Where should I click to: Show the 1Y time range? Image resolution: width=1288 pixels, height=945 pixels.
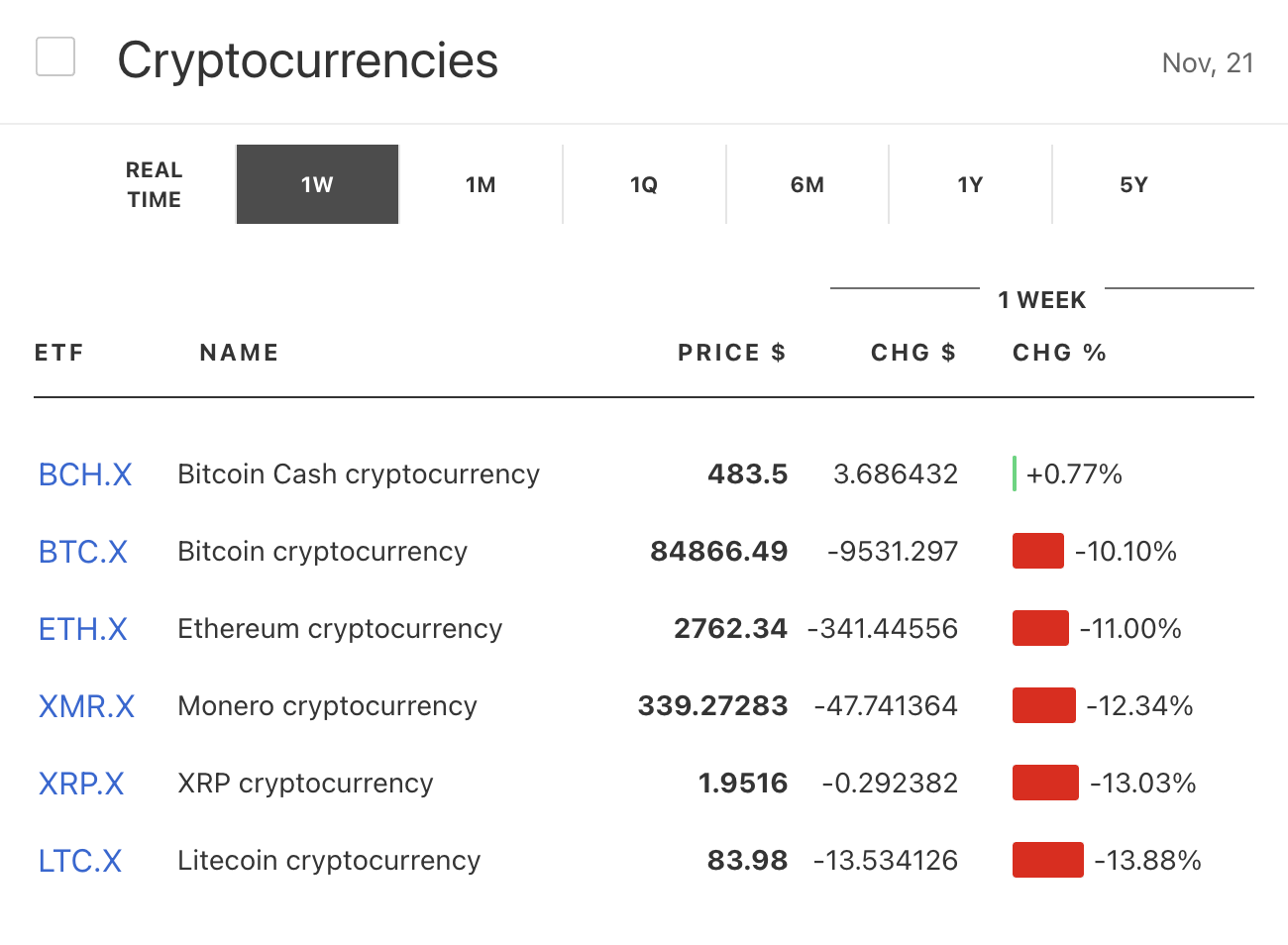coord(970,185)
